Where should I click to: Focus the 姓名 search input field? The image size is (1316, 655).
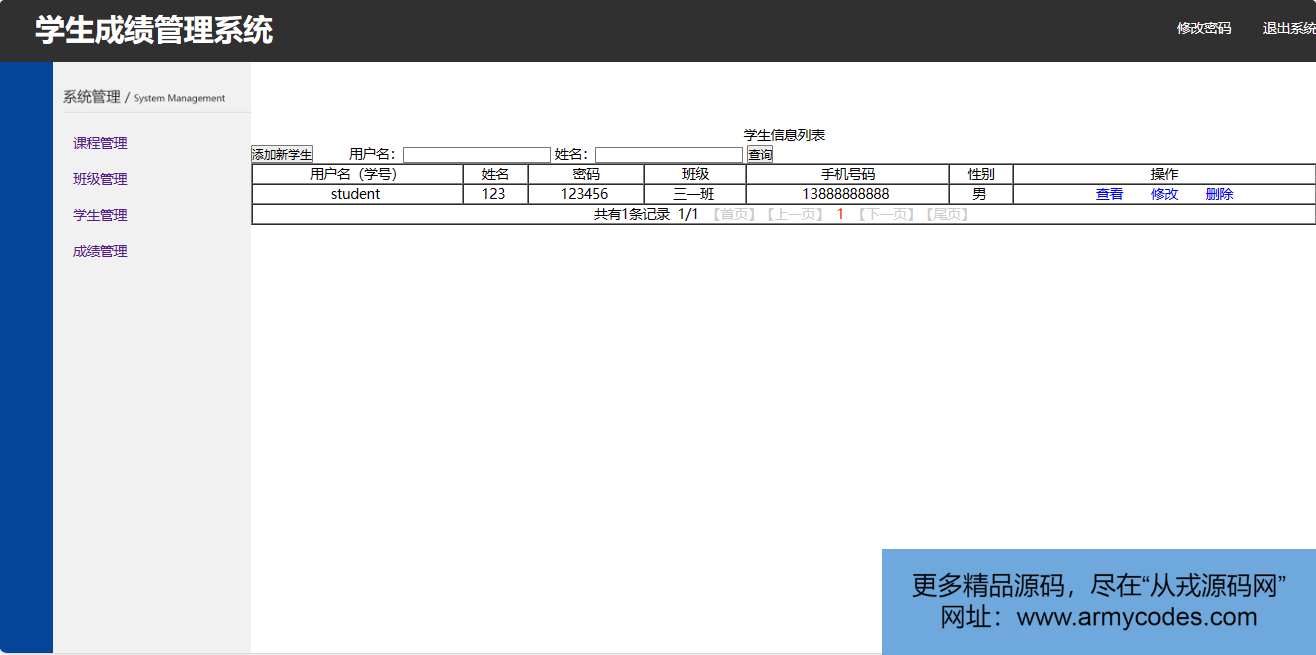669,155
